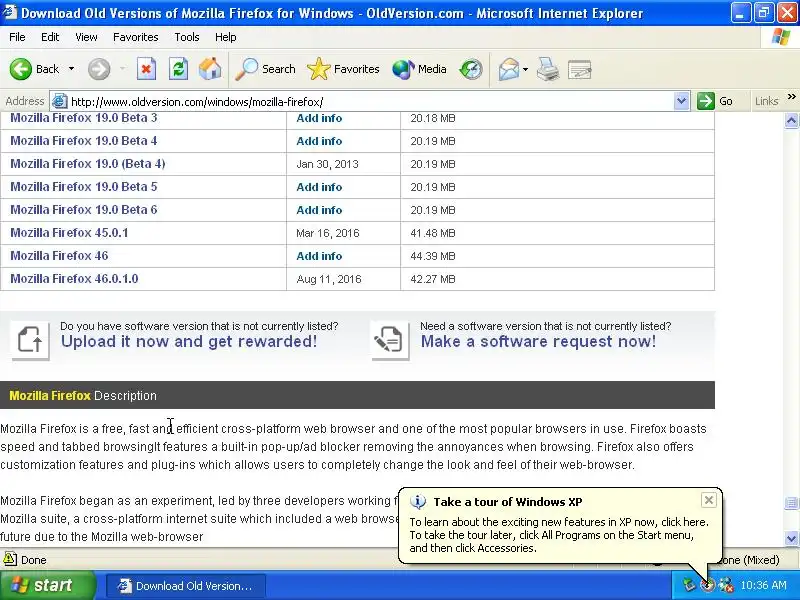Close the Windows XP tour balloon

point(709,500)
